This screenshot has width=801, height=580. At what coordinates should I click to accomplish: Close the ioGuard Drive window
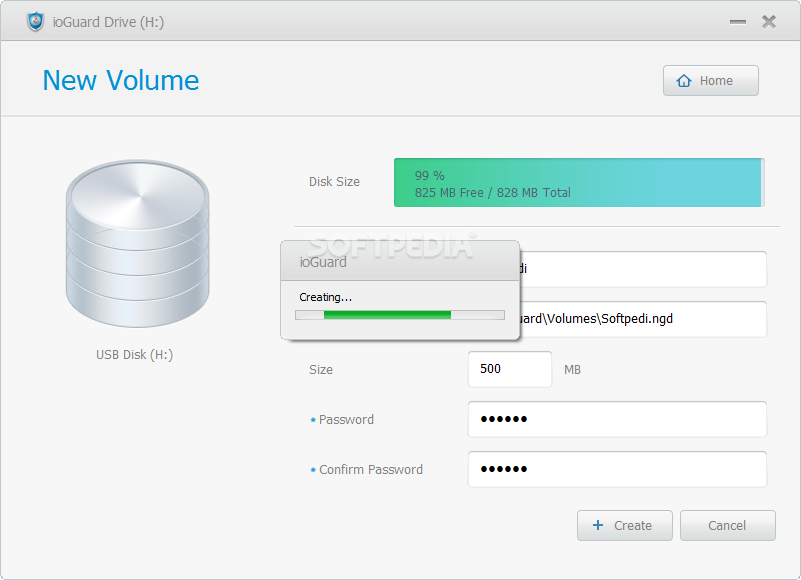tap(769, 22)
